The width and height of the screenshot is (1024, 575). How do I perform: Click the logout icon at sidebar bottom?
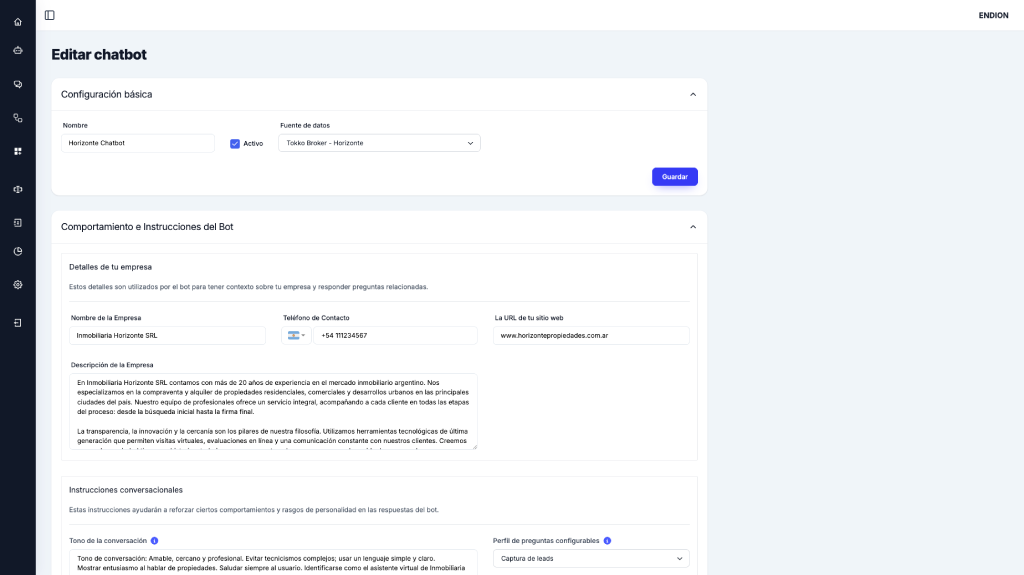tap(18, 323)
